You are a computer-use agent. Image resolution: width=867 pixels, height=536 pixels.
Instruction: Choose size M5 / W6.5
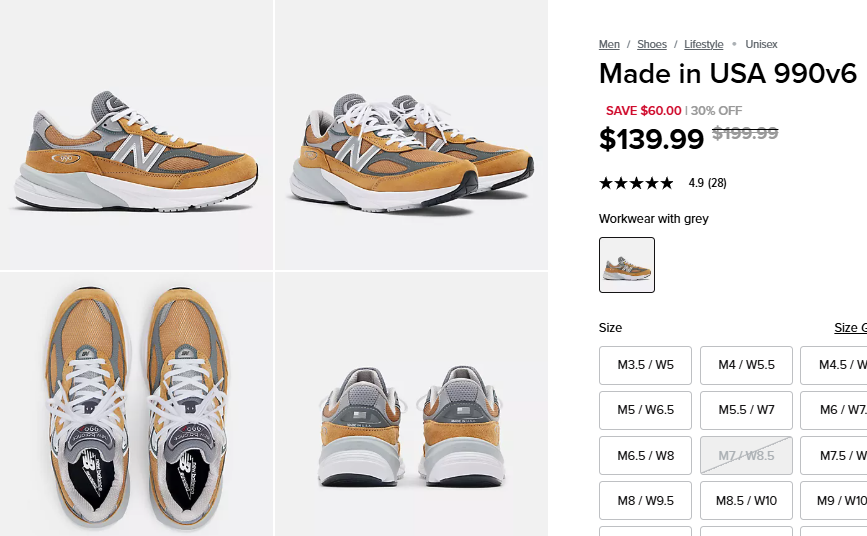click(x=646, y=410)
